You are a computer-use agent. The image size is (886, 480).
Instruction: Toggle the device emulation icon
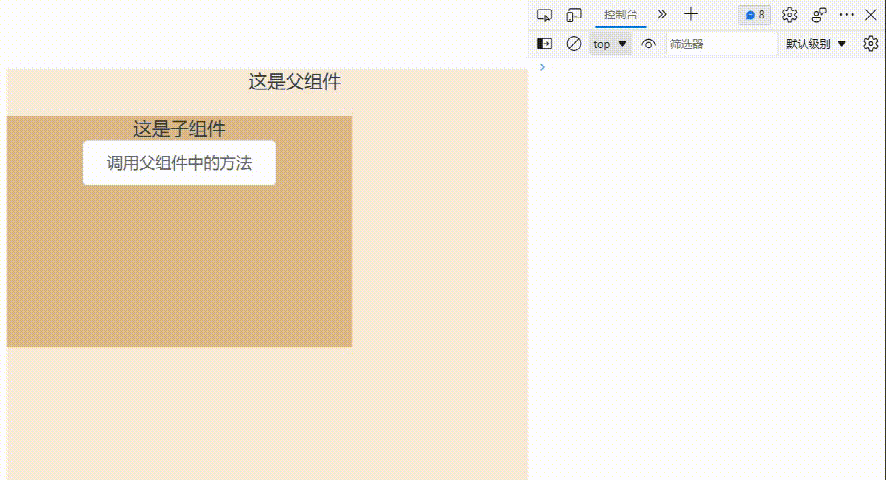(x=574, y=15)
